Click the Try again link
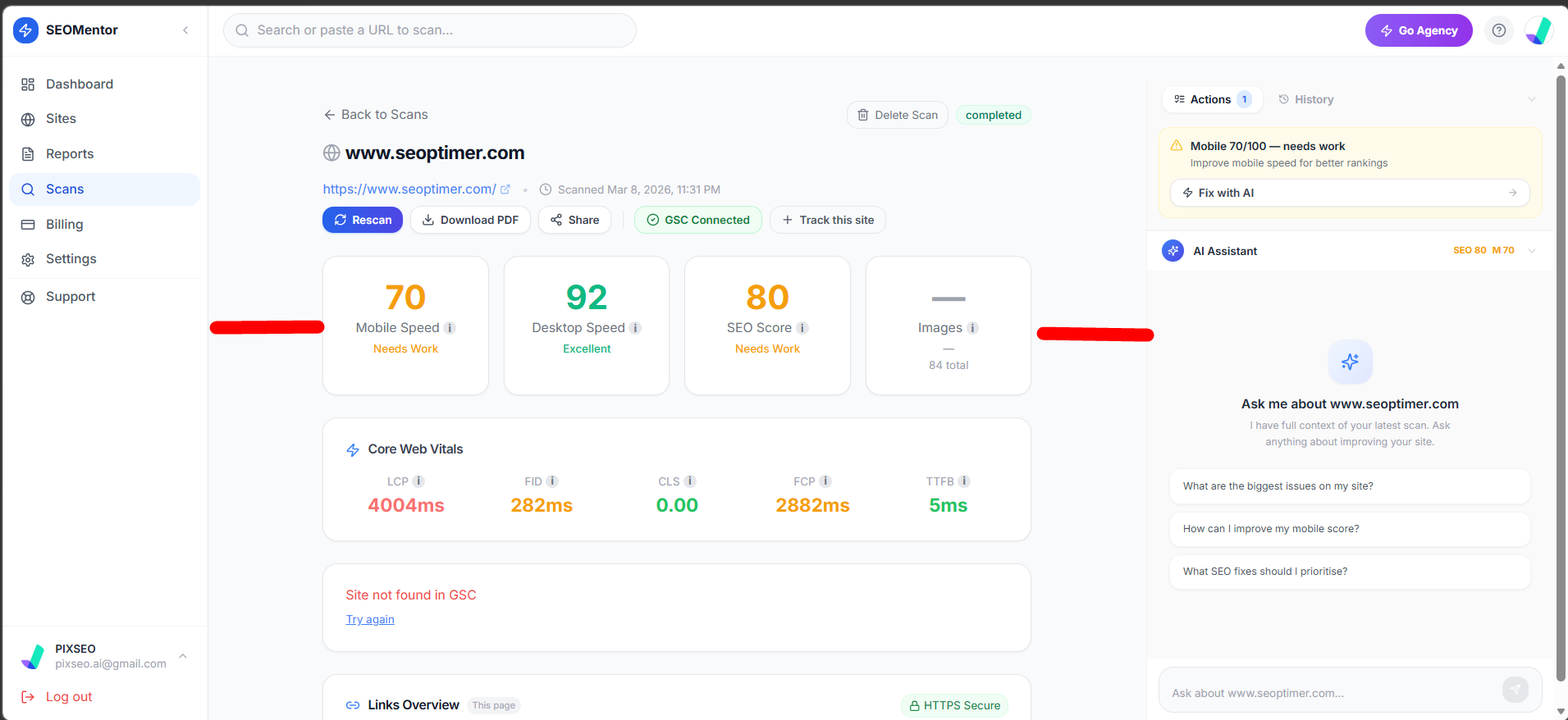 coord(370,620)
